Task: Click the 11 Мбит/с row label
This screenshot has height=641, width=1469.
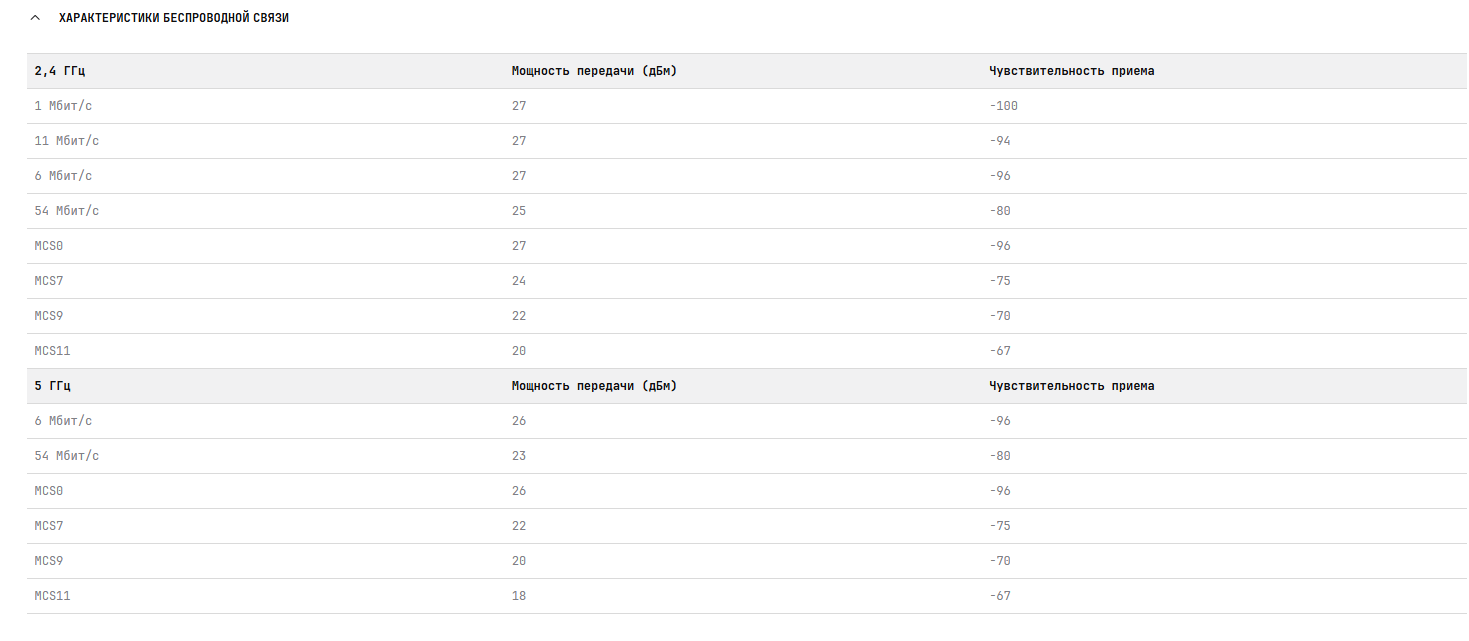Action: 67,141
